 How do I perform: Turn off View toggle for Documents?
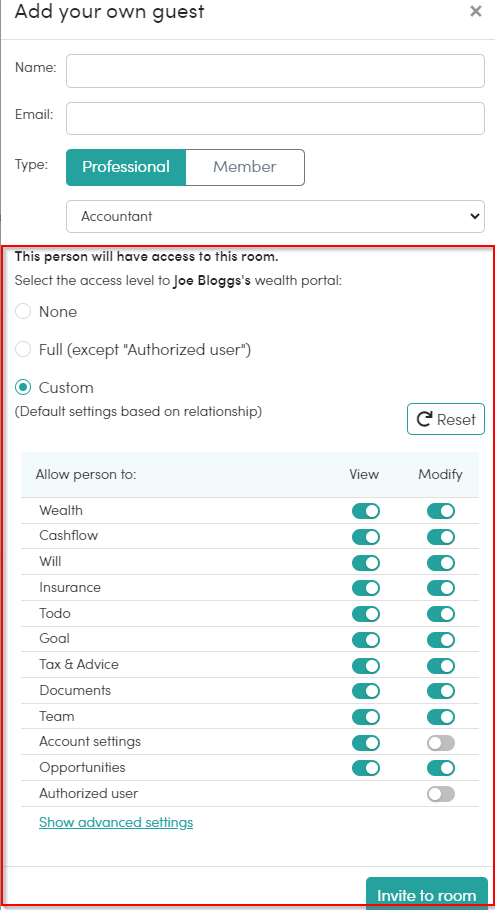click(366, 691)
